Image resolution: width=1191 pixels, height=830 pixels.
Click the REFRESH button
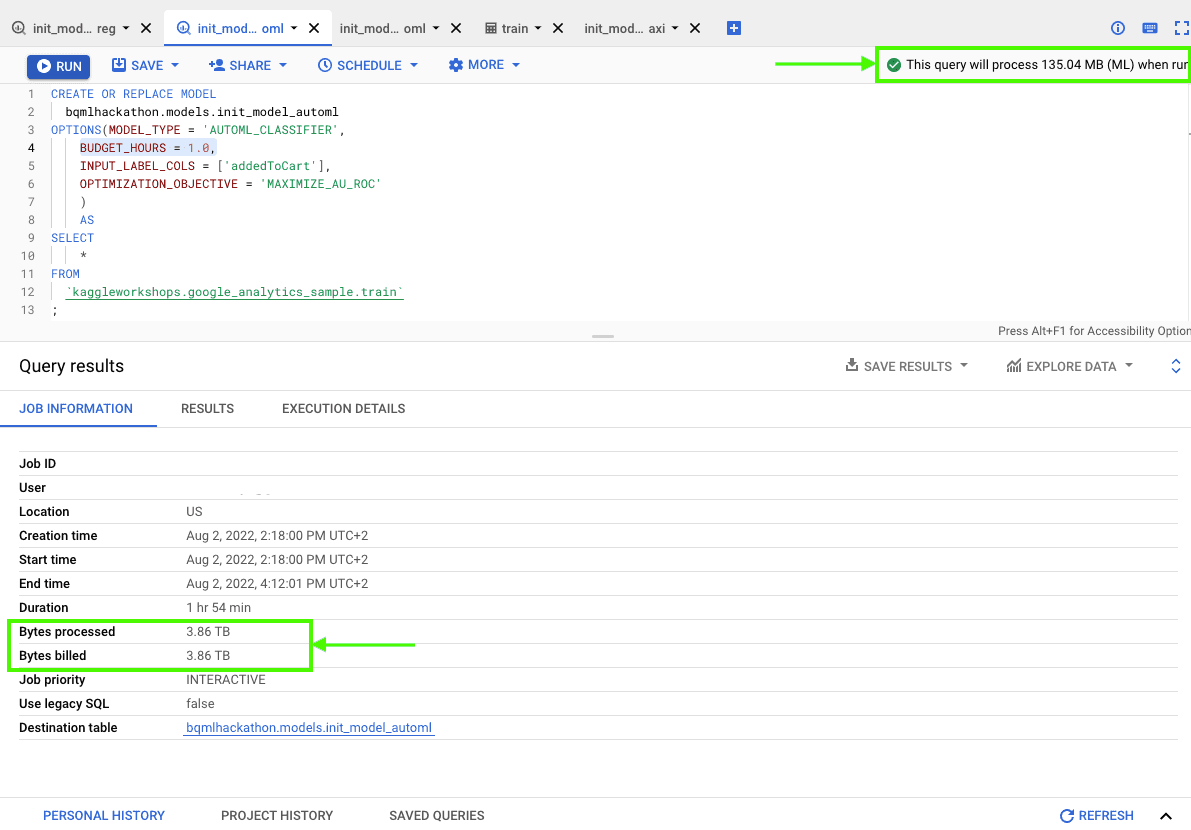tap(1097, 816)
